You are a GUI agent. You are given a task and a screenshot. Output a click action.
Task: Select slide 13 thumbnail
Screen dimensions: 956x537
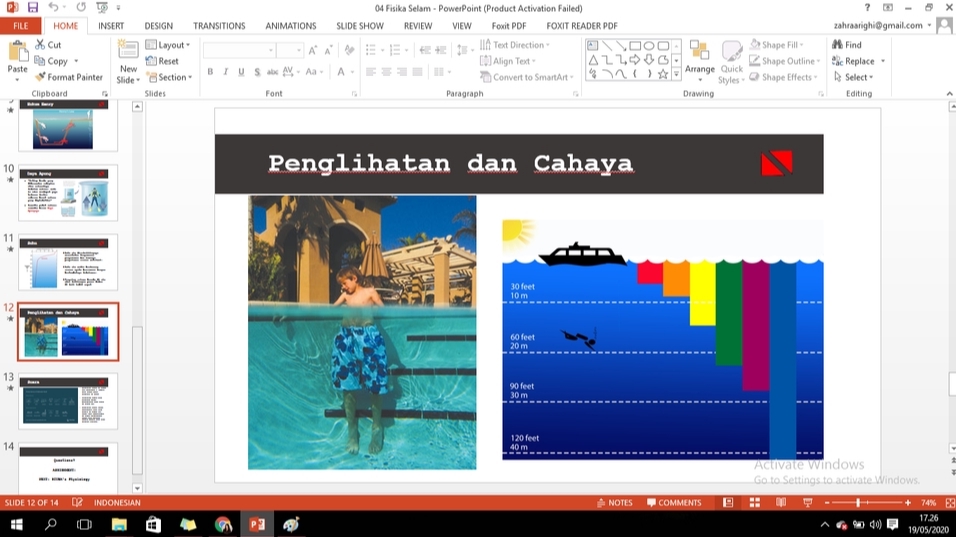(x=68, y=402)
